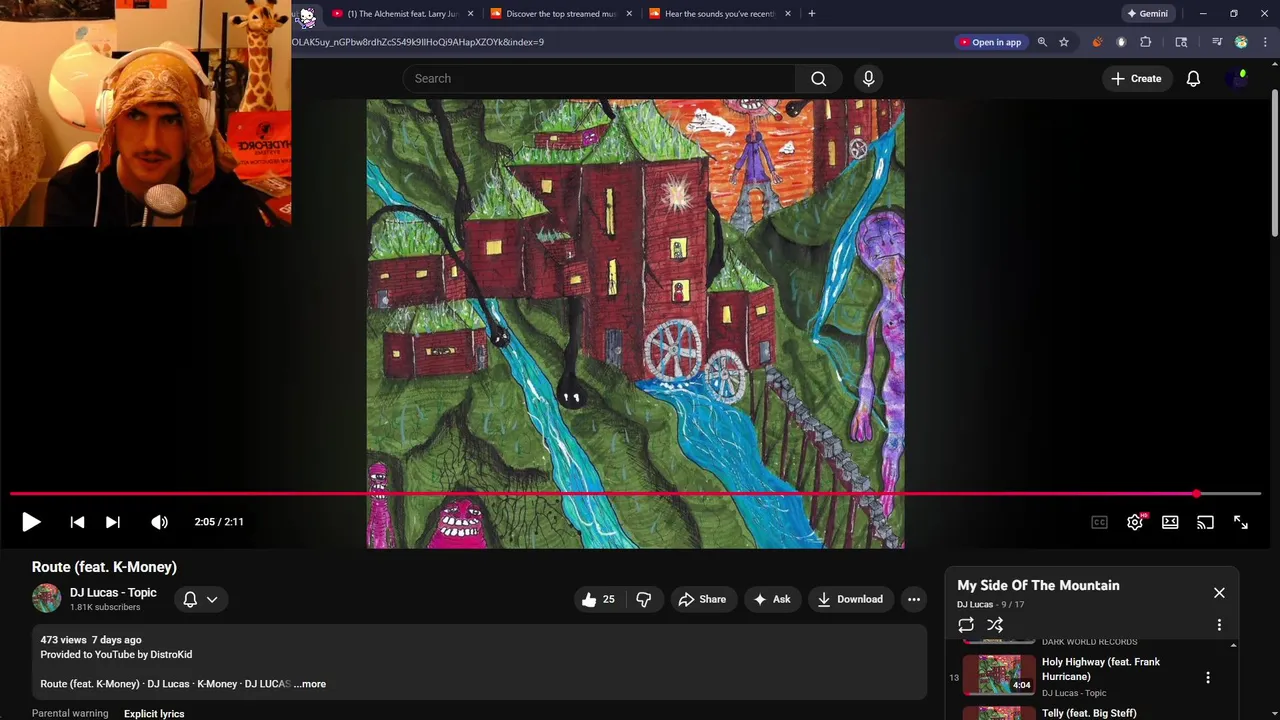The image size is (1280, 720).
Task: Open subscription notification bell dropdown
Action: [x=200, y=599]
